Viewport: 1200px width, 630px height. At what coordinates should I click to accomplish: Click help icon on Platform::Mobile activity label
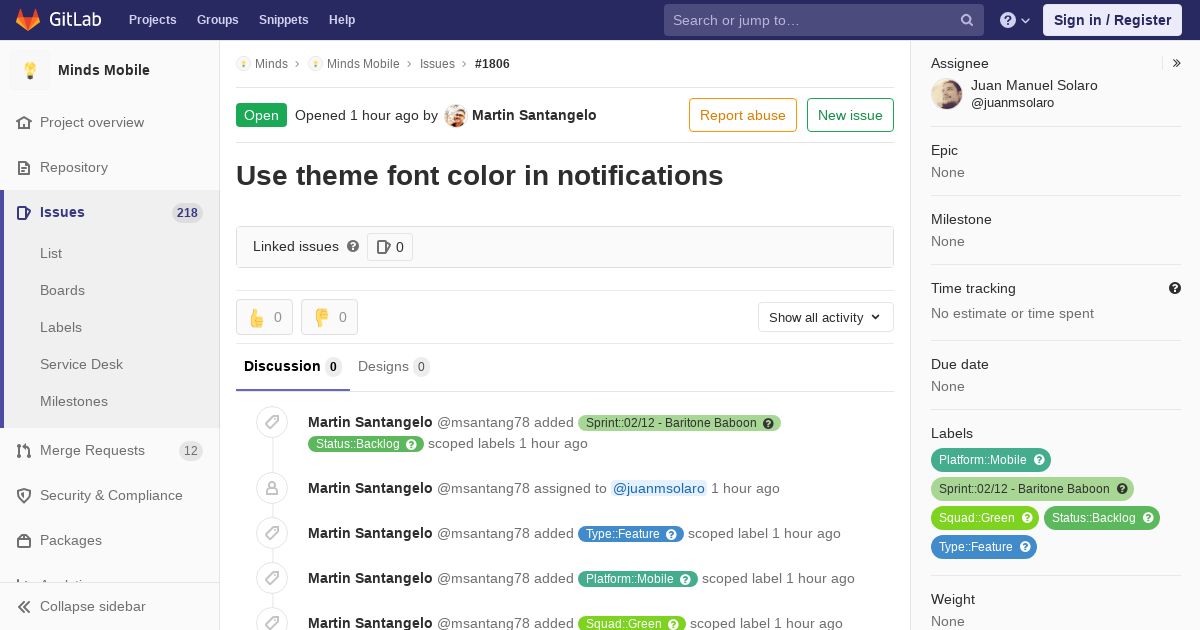click(686, 579)
